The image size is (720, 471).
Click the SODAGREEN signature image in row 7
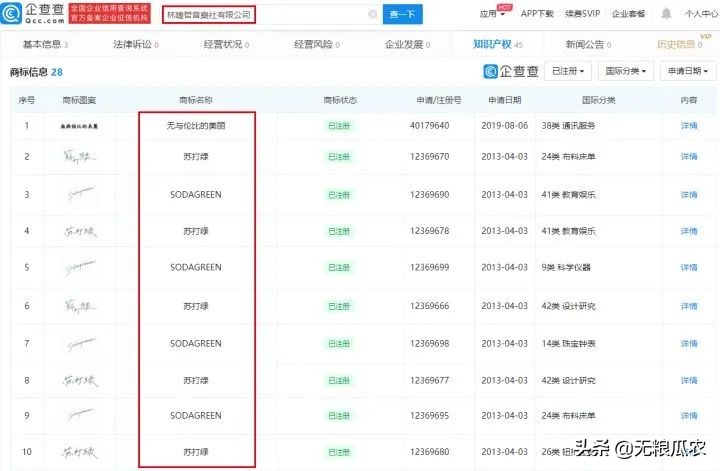point(81,343)
